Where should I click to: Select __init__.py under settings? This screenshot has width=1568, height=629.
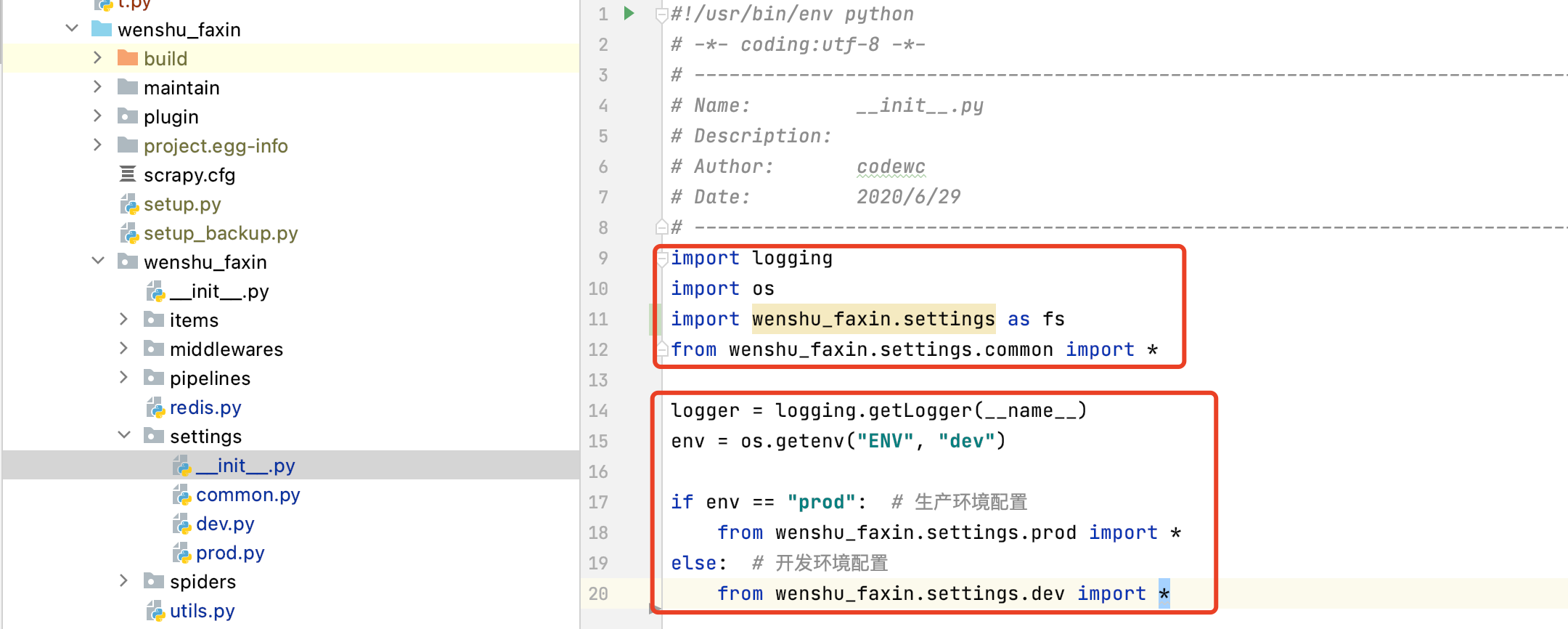click(x=245, y=466)
